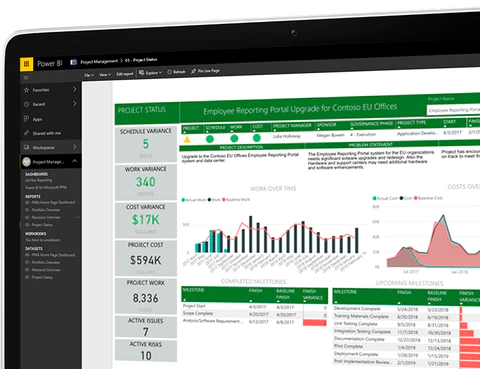Click the Edit report button
Image resolution: width=480 pixels, height=369 pixels.
pyautogui.click(x=125, y=74)
